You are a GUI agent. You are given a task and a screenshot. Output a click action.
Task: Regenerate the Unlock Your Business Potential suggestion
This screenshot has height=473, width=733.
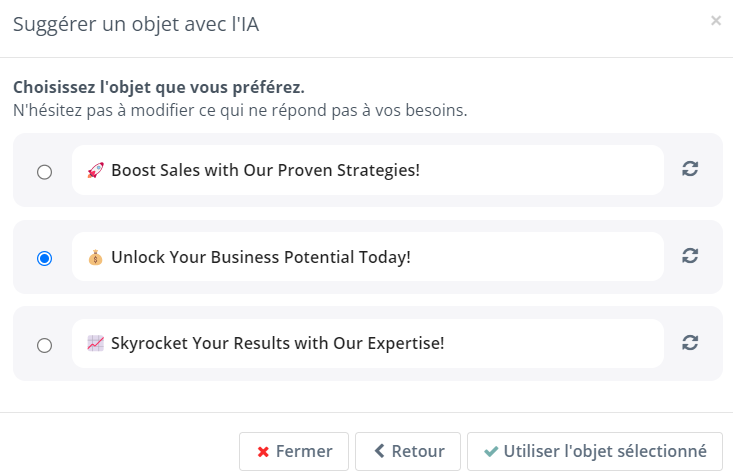click(x=690, y=256)
